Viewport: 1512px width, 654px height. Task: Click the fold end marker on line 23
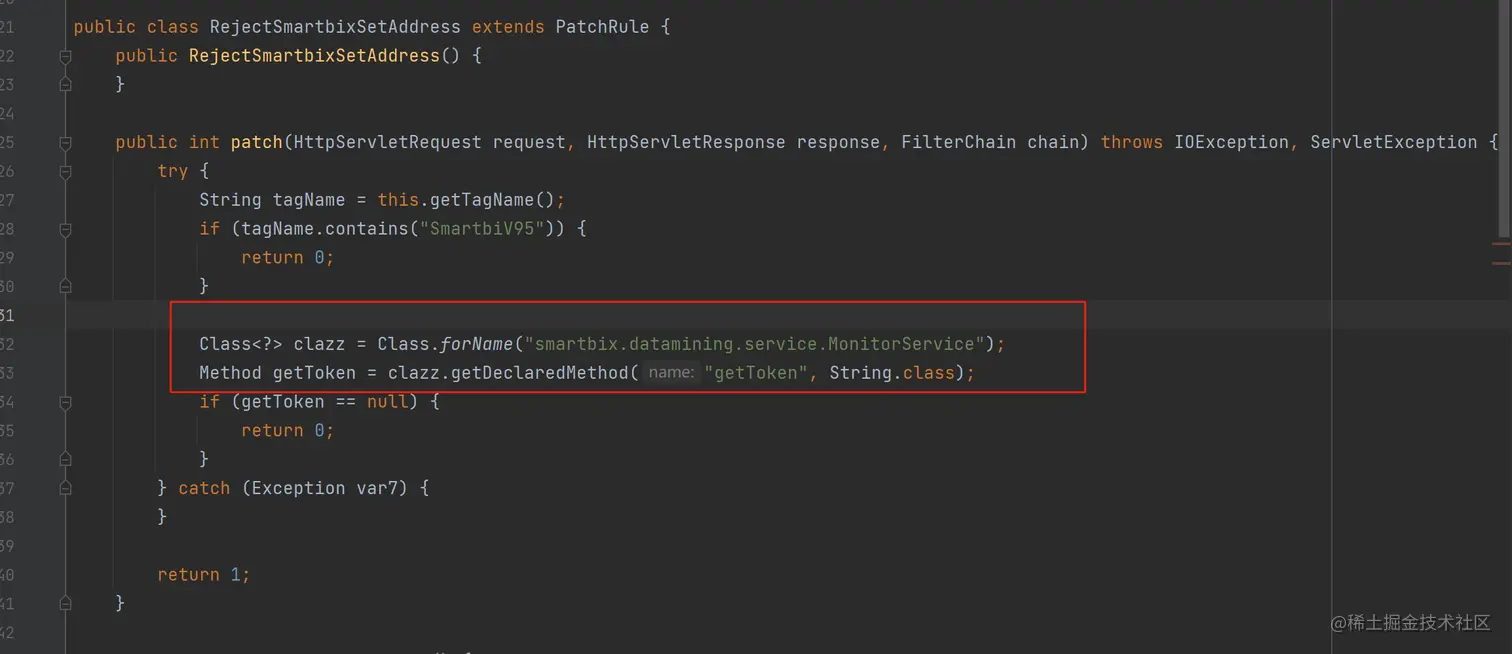[x=65, y=85]
